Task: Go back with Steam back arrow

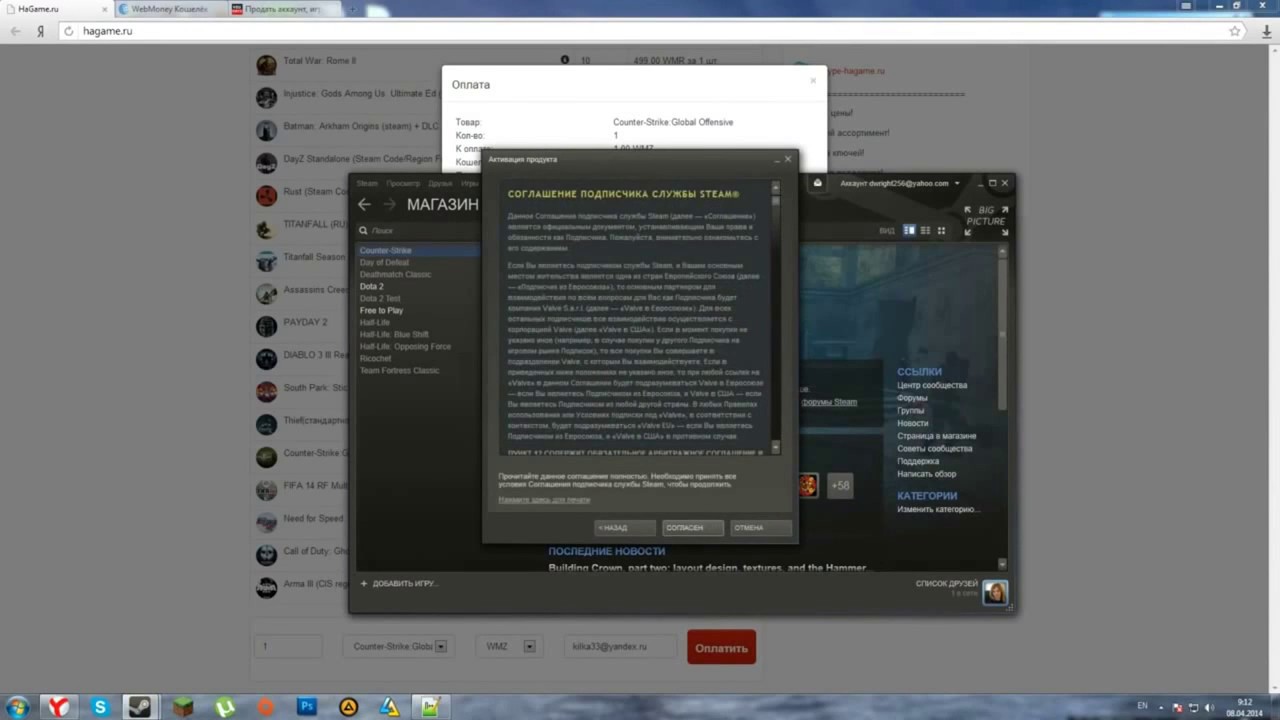Action: tap(364, 204)
